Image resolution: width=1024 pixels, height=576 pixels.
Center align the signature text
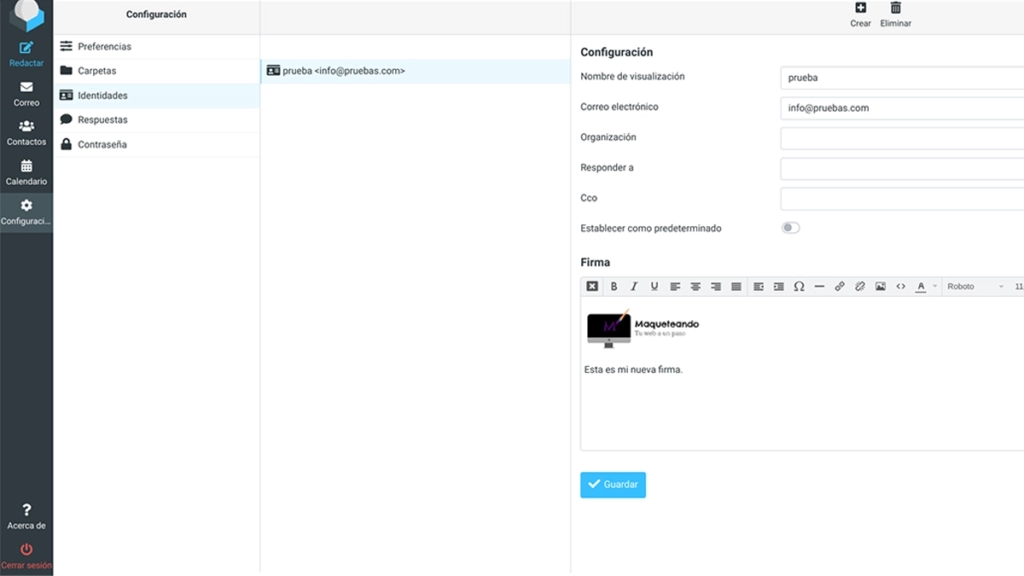click(x=696, y=286)
